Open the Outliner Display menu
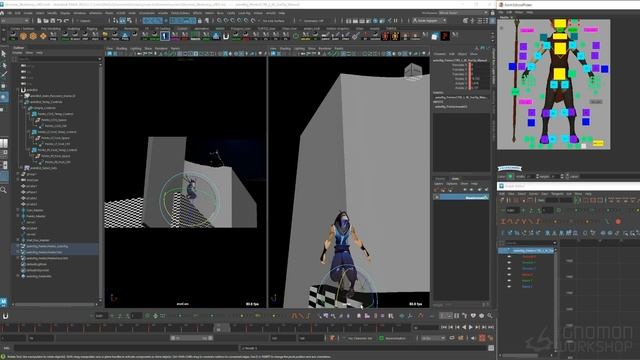The image size is (640, 360). click(x=18, y=53)
